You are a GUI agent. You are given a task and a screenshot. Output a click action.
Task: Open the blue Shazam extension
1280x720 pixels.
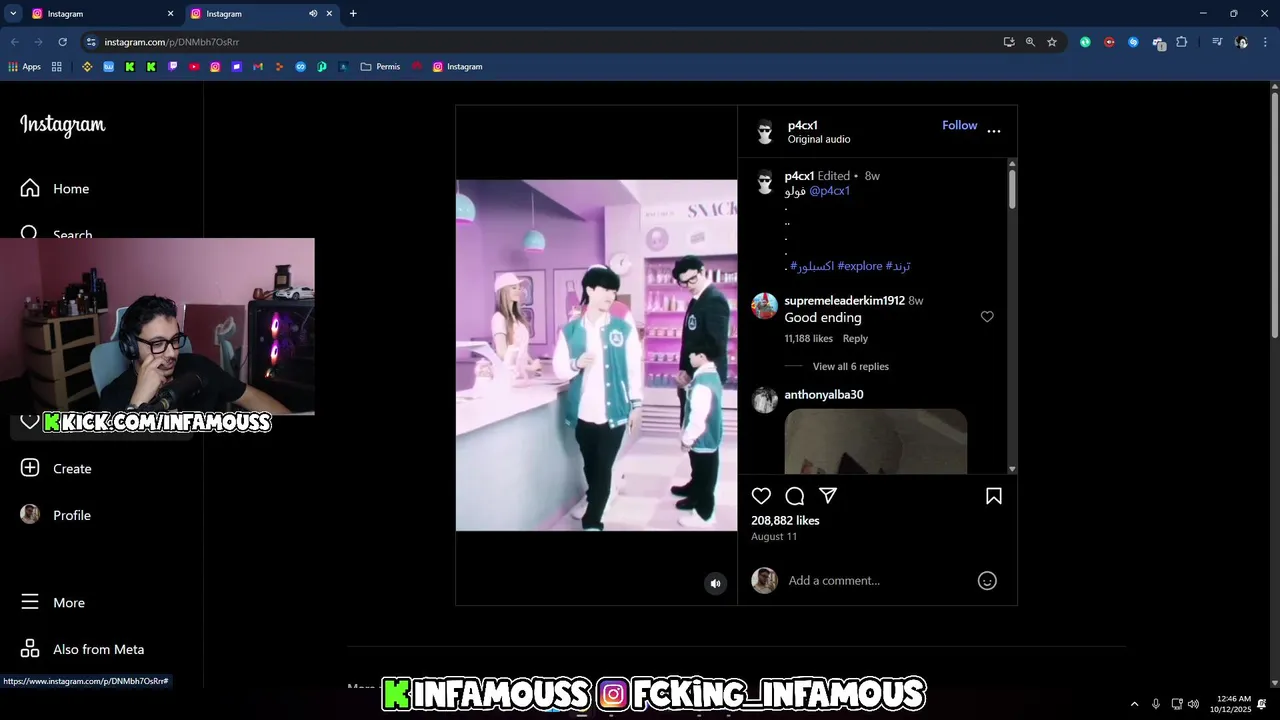coord(1133,42)
